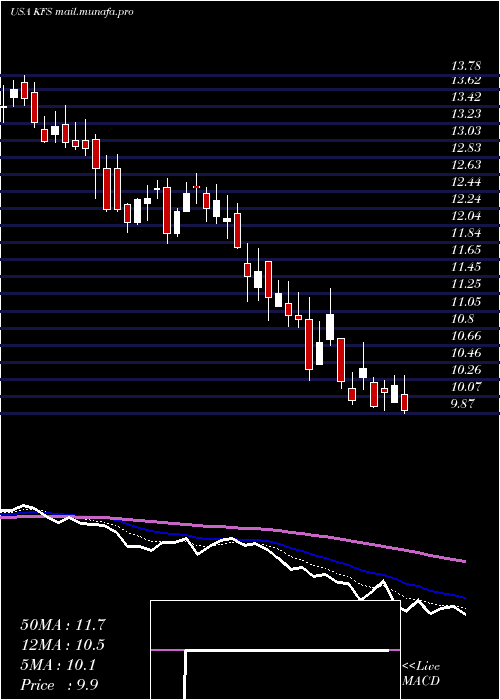Click the 13.62 price axis label
500x700 pixels.
pyautogui.click(x=466, y=80)
